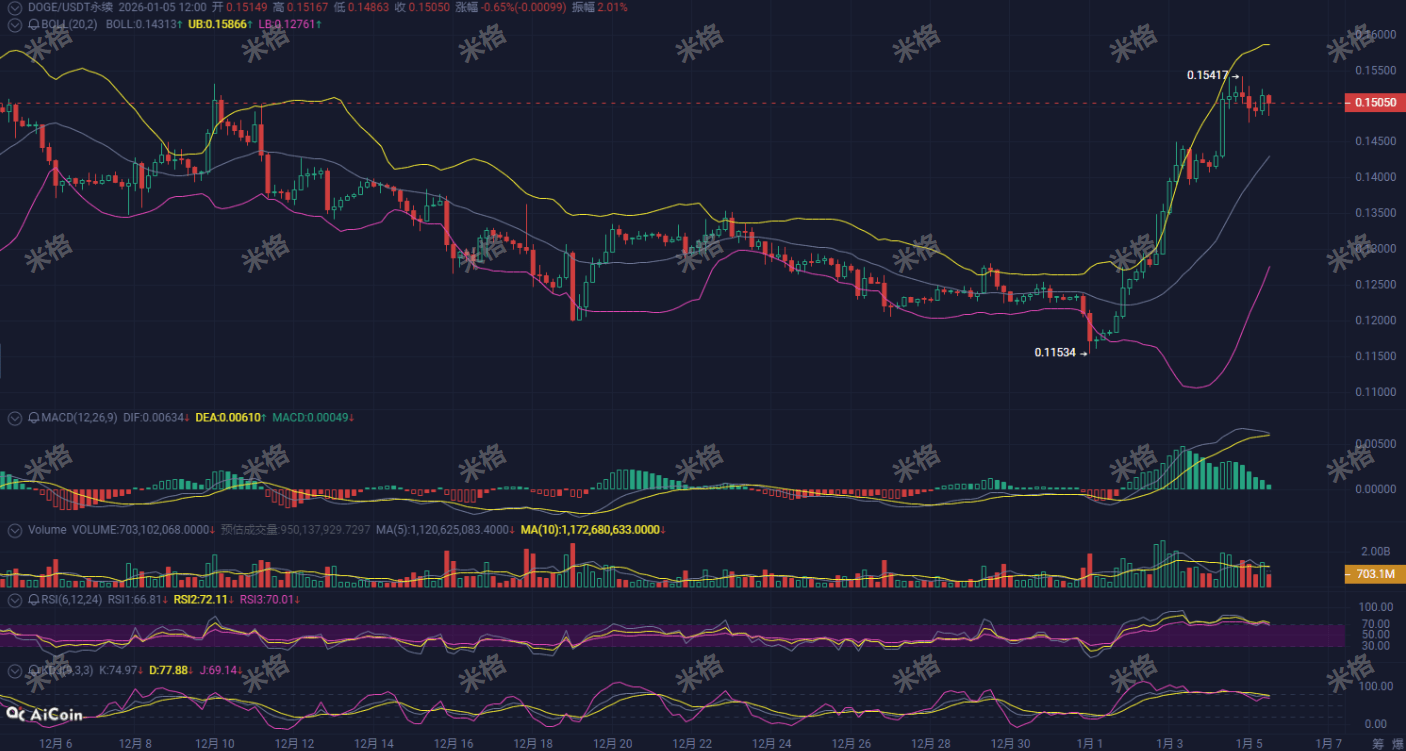Click the 0.11534 low price marker
Screen dimensions: 1406x751
[1055, 352]
